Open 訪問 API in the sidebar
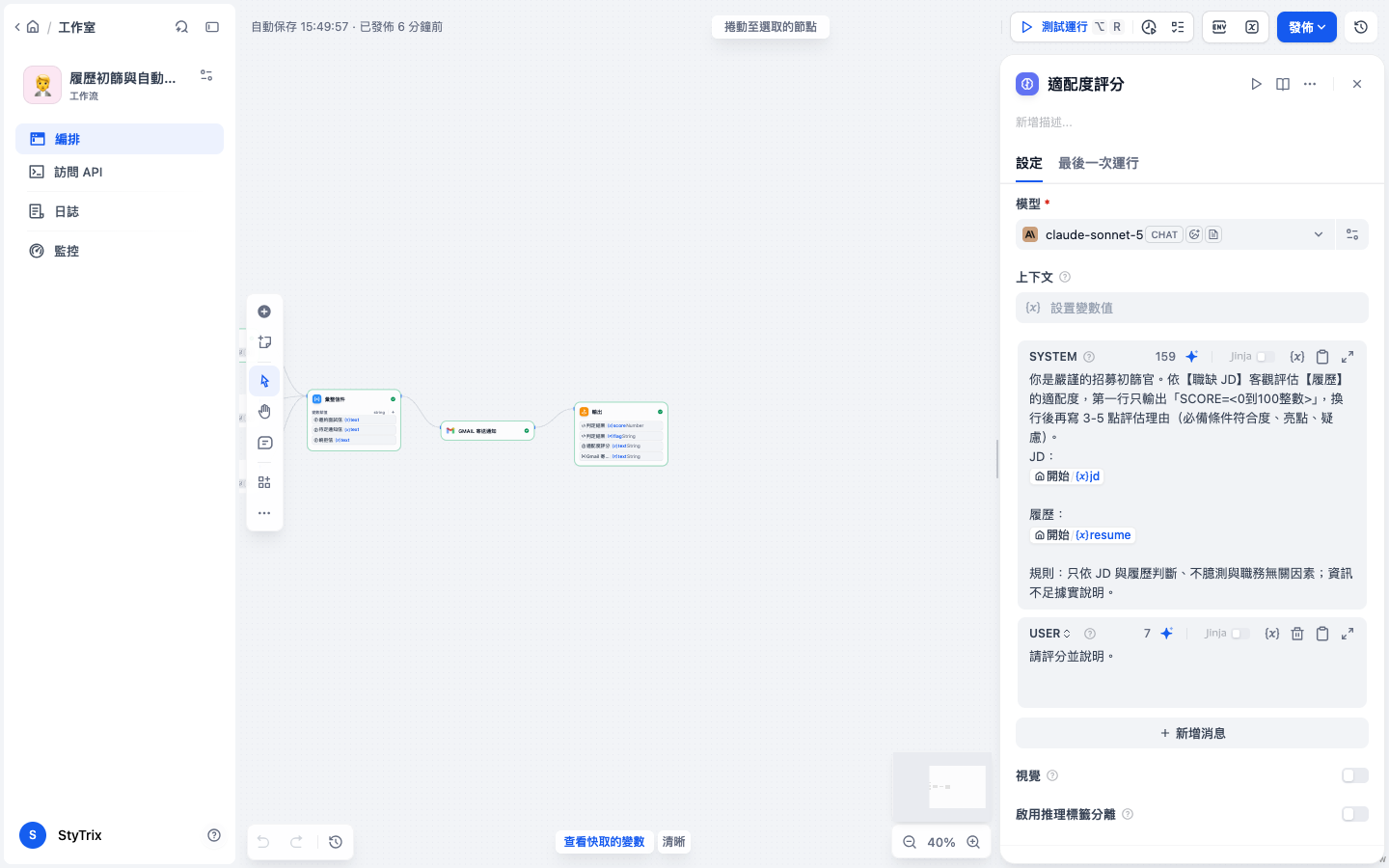Viewport: 1389px width, 868px height. [120, 172]
